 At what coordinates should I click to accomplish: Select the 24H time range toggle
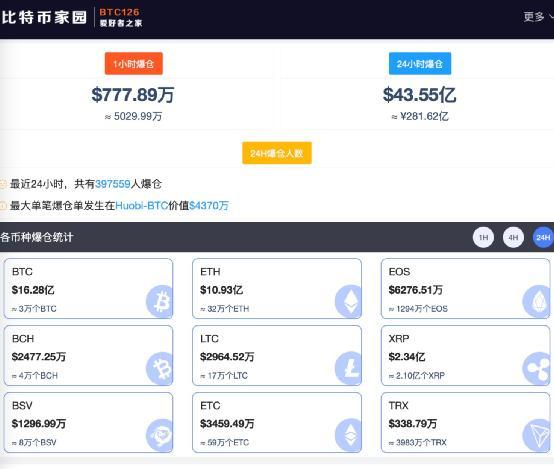pos(543,238)
